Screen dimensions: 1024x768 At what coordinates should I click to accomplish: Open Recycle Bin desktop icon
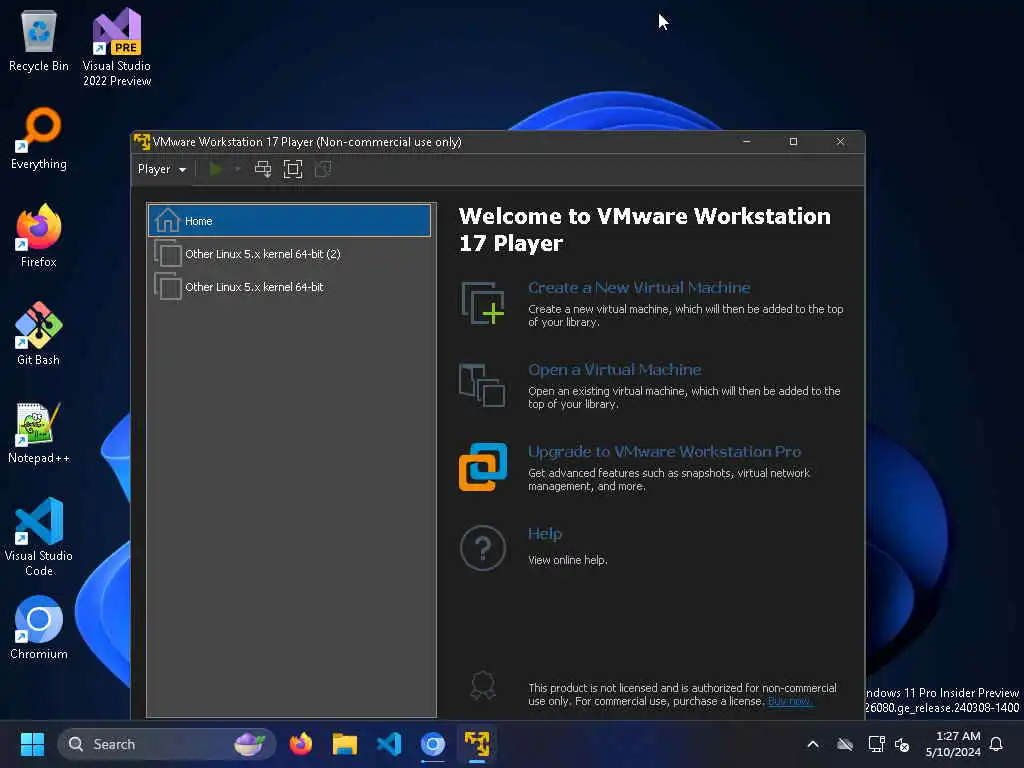coord(39,42)
